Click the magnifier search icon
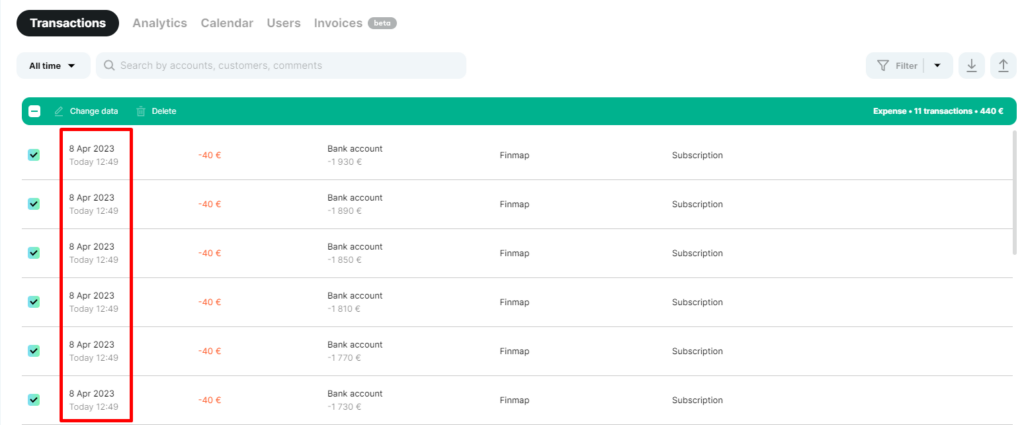1024x425 pixels. (110, 66)
